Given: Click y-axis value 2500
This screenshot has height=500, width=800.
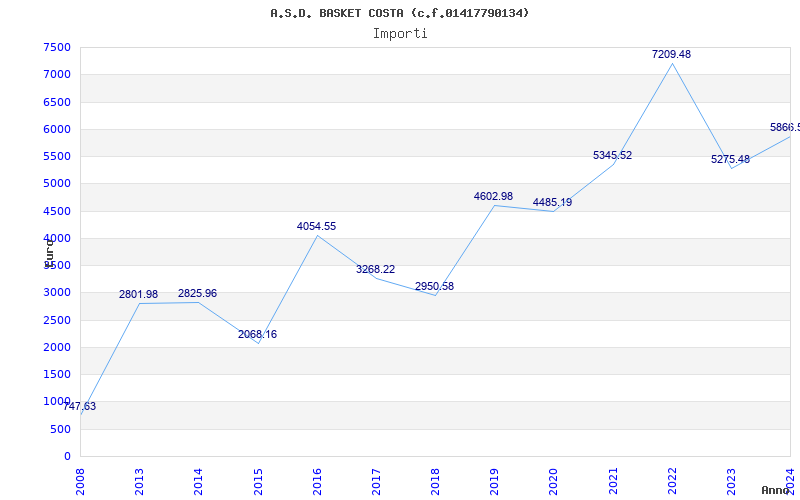Looking at the screenshot, I should coord(57,320).
